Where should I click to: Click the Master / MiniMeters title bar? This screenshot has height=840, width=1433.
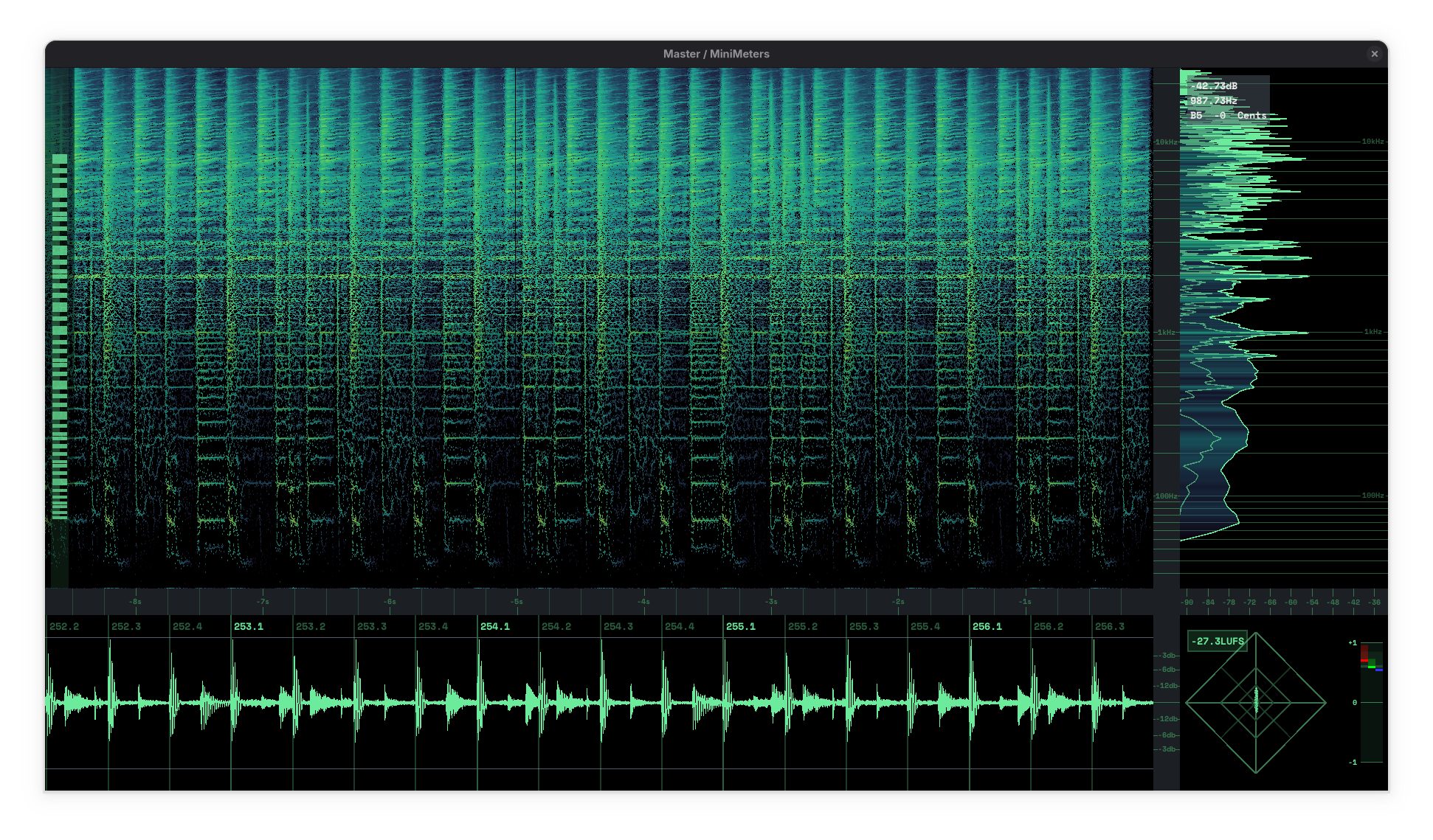716,53
